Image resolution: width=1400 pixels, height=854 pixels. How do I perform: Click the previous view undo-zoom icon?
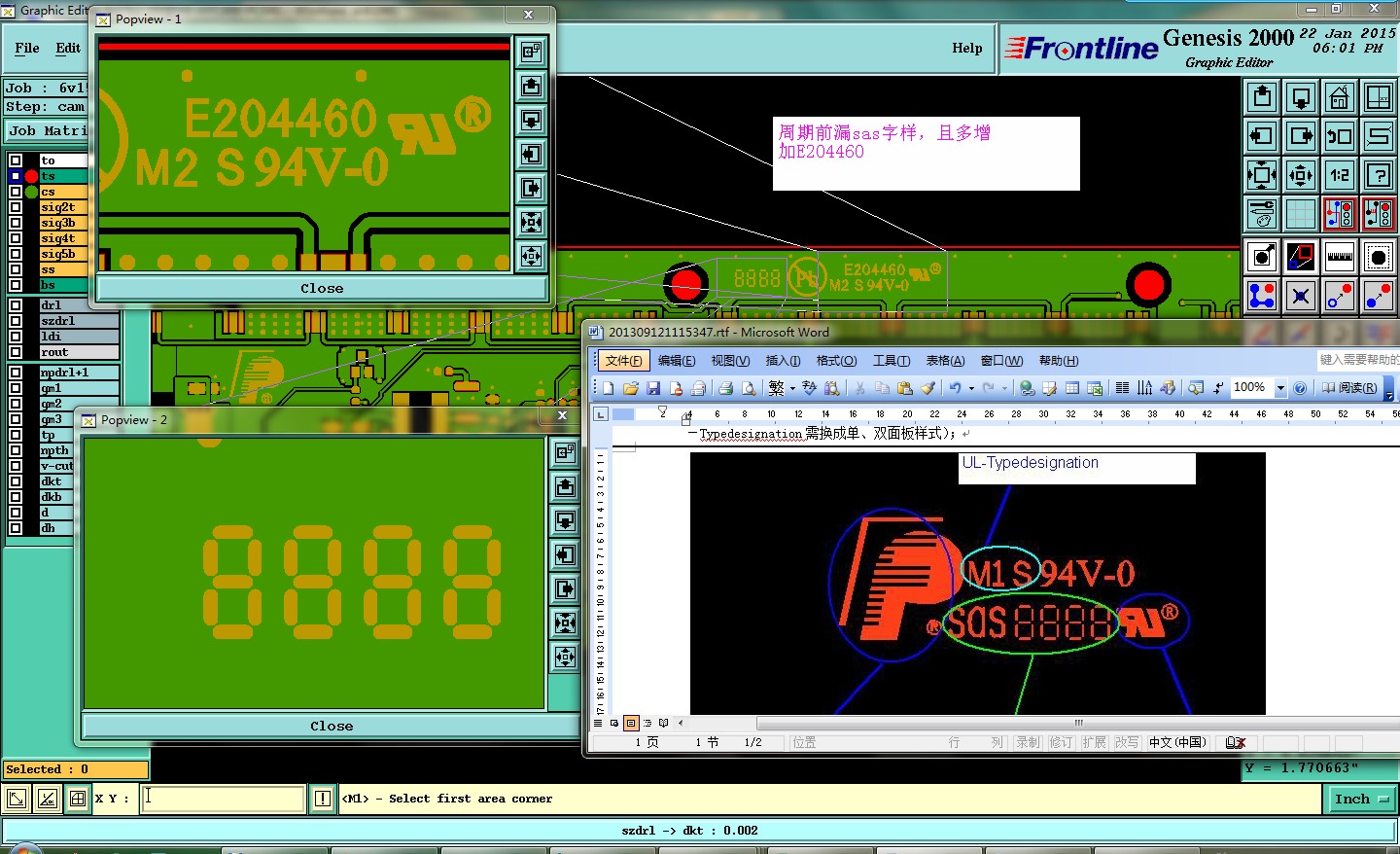point(1340,136)
